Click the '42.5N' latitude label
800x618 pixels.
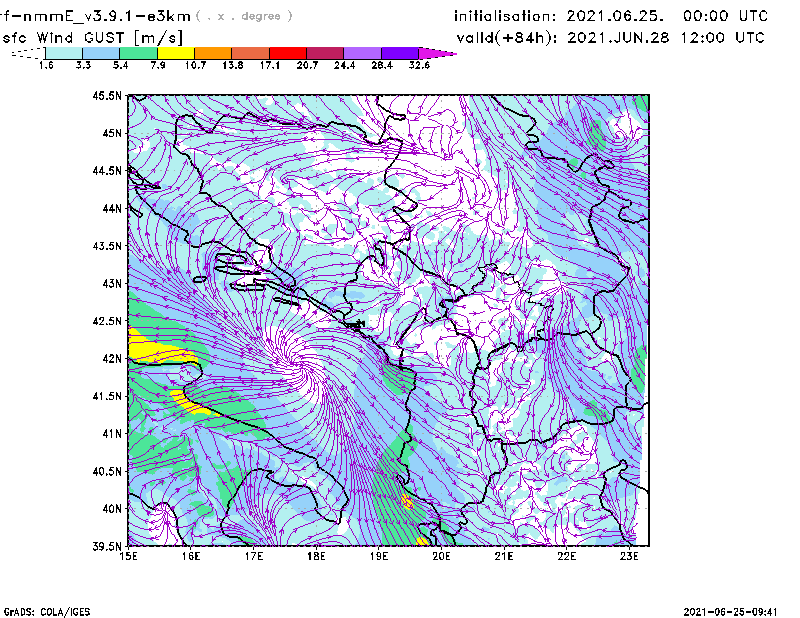[x=107, y=321]
